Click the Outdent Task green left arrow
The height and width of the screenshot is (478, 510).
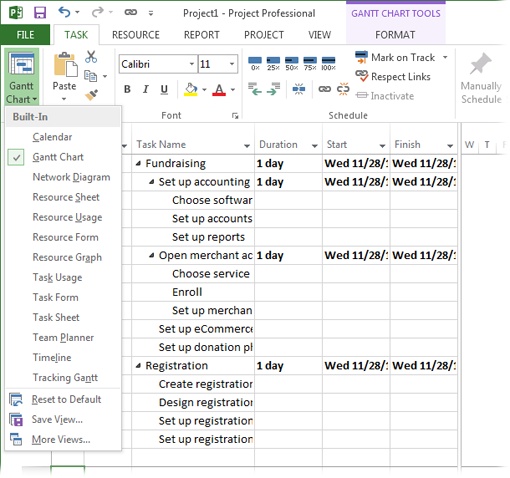coord(255,89)
